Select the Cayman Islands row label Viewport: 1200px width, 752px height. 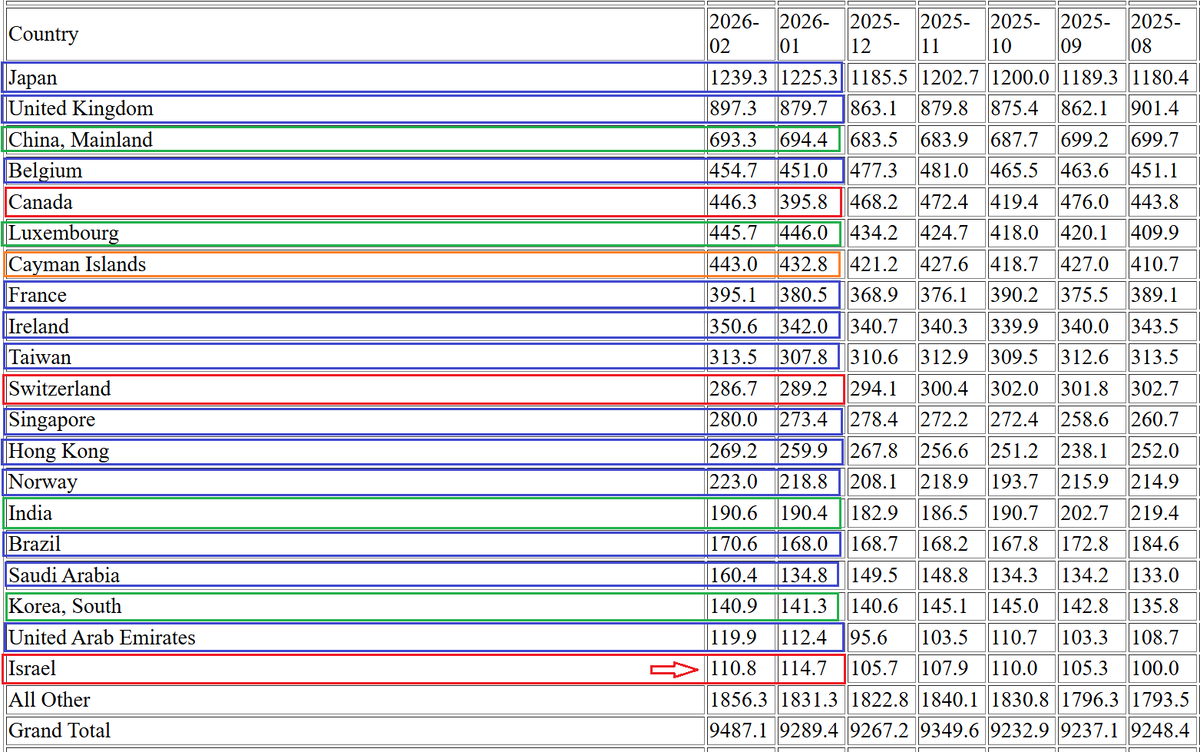pyautogui.click(x=77, y=264)
